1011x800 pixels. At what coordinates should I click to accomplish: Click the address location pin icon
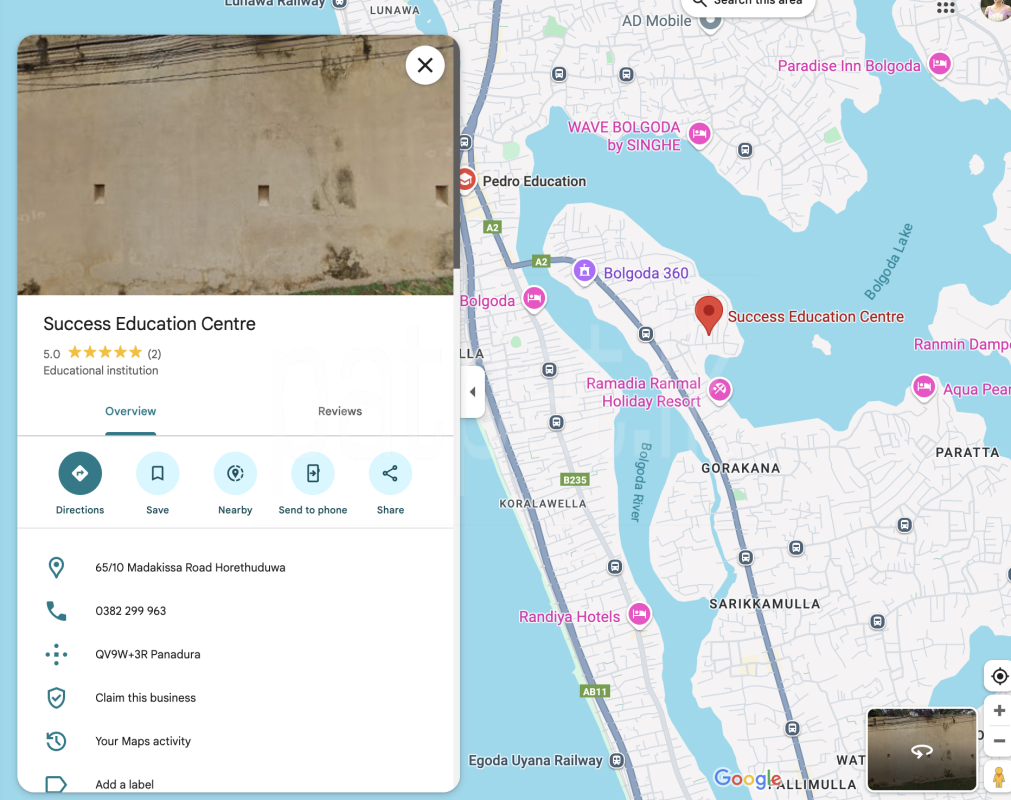click(x=56, y=567)
